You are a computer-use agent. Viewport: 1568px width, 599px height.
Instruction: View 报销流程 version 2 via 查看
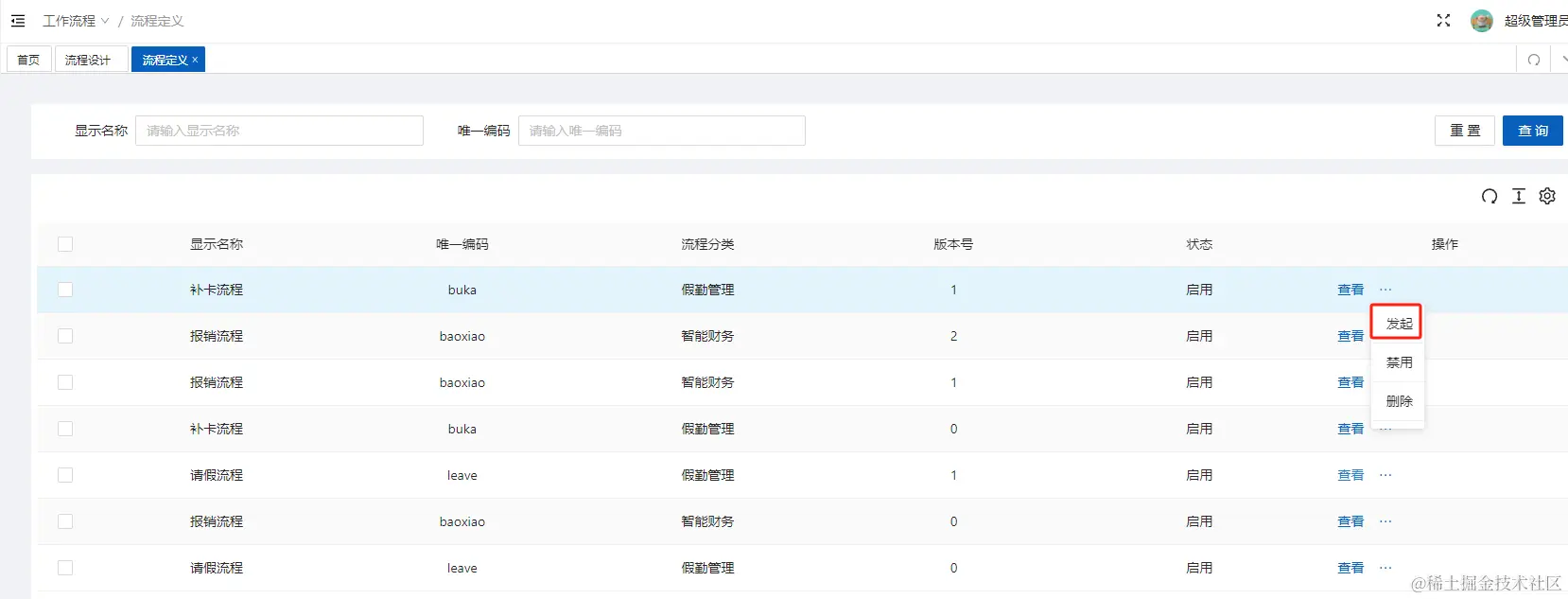click(1350, 336)
